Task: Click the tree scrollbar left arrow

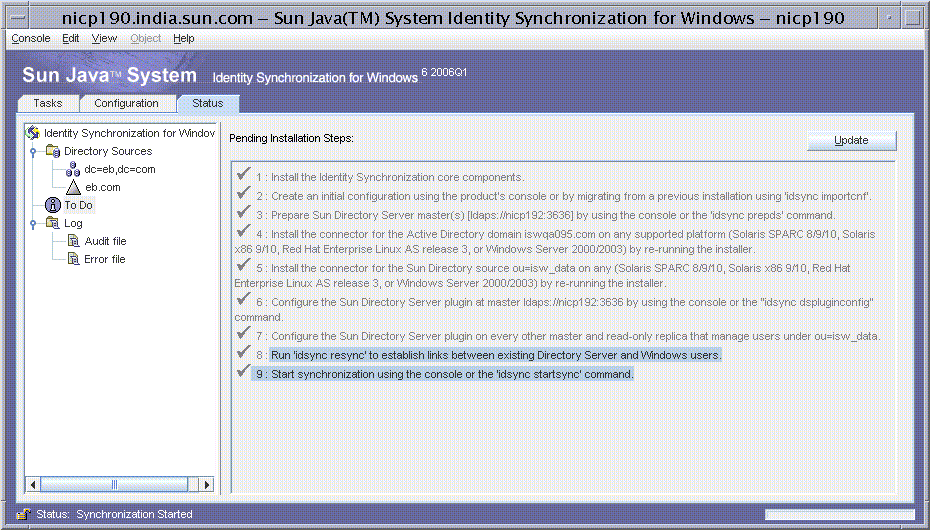Action: (x=33, y=484)
